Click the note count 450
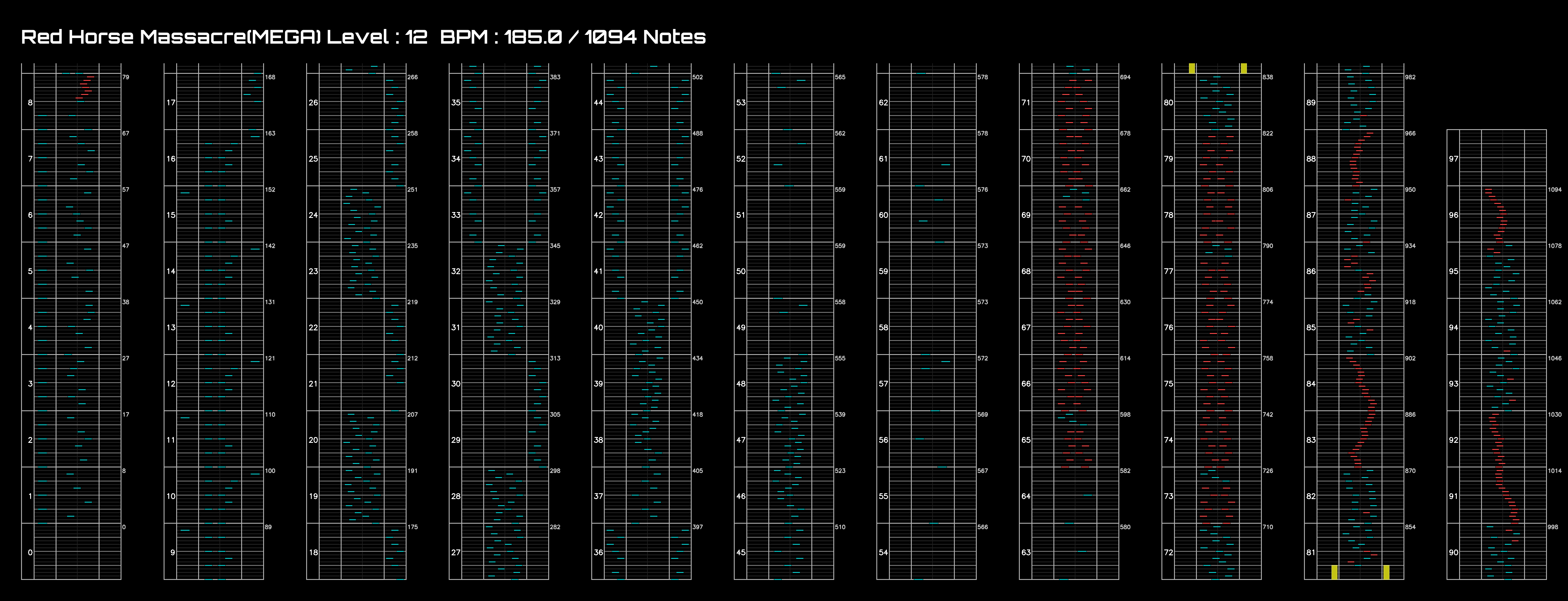 (698, 302)
